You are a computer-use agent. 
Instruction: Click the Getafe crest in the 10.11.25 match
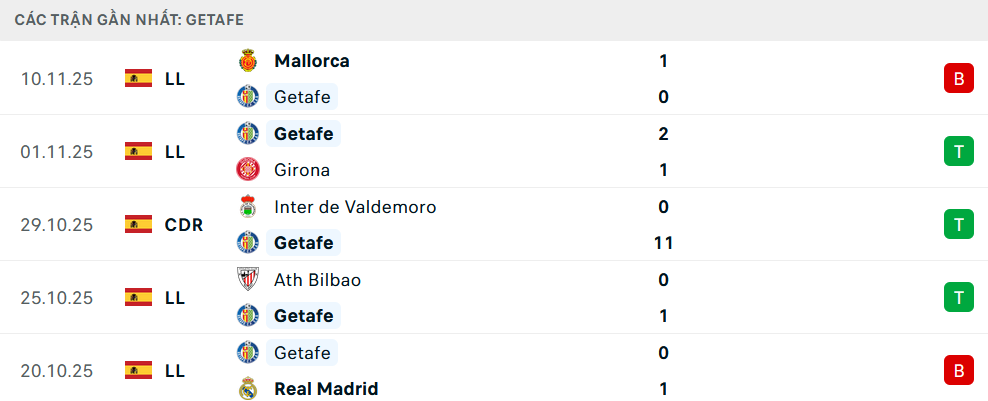click(247, 97)
